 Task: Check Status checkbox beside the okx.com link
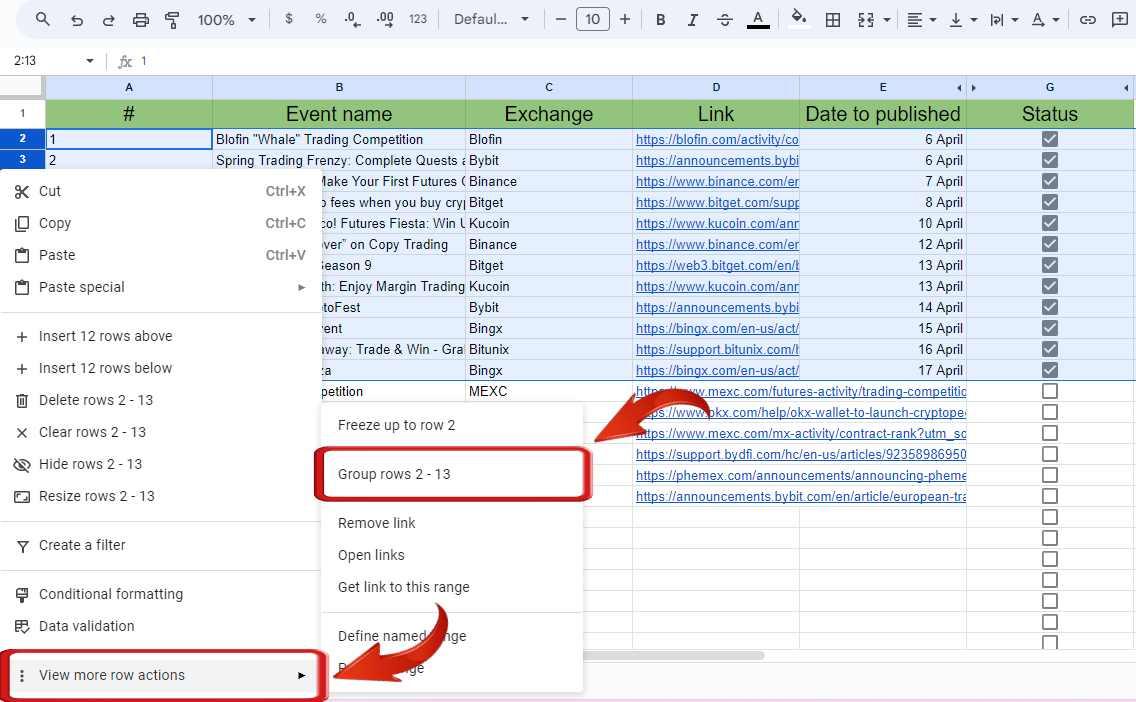(1050, 412)
